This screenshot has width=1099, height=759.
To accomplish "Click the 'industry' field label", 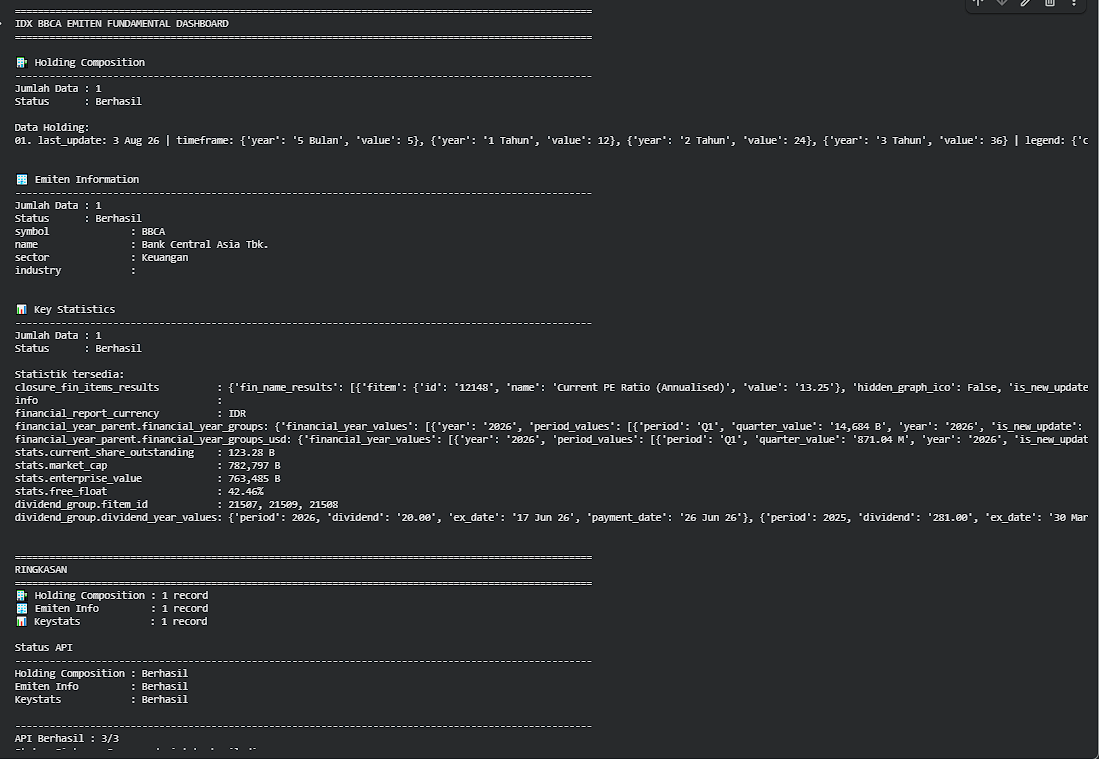I will click(x=38, y=271).
